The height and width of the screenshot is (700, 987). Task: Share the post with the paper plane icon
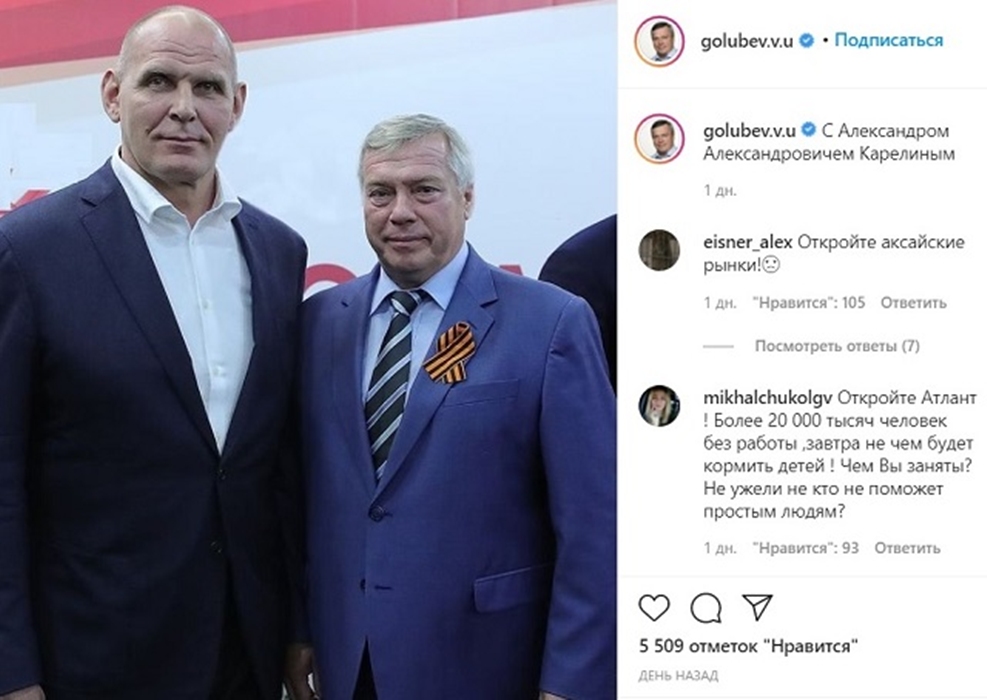pos(757,607)
